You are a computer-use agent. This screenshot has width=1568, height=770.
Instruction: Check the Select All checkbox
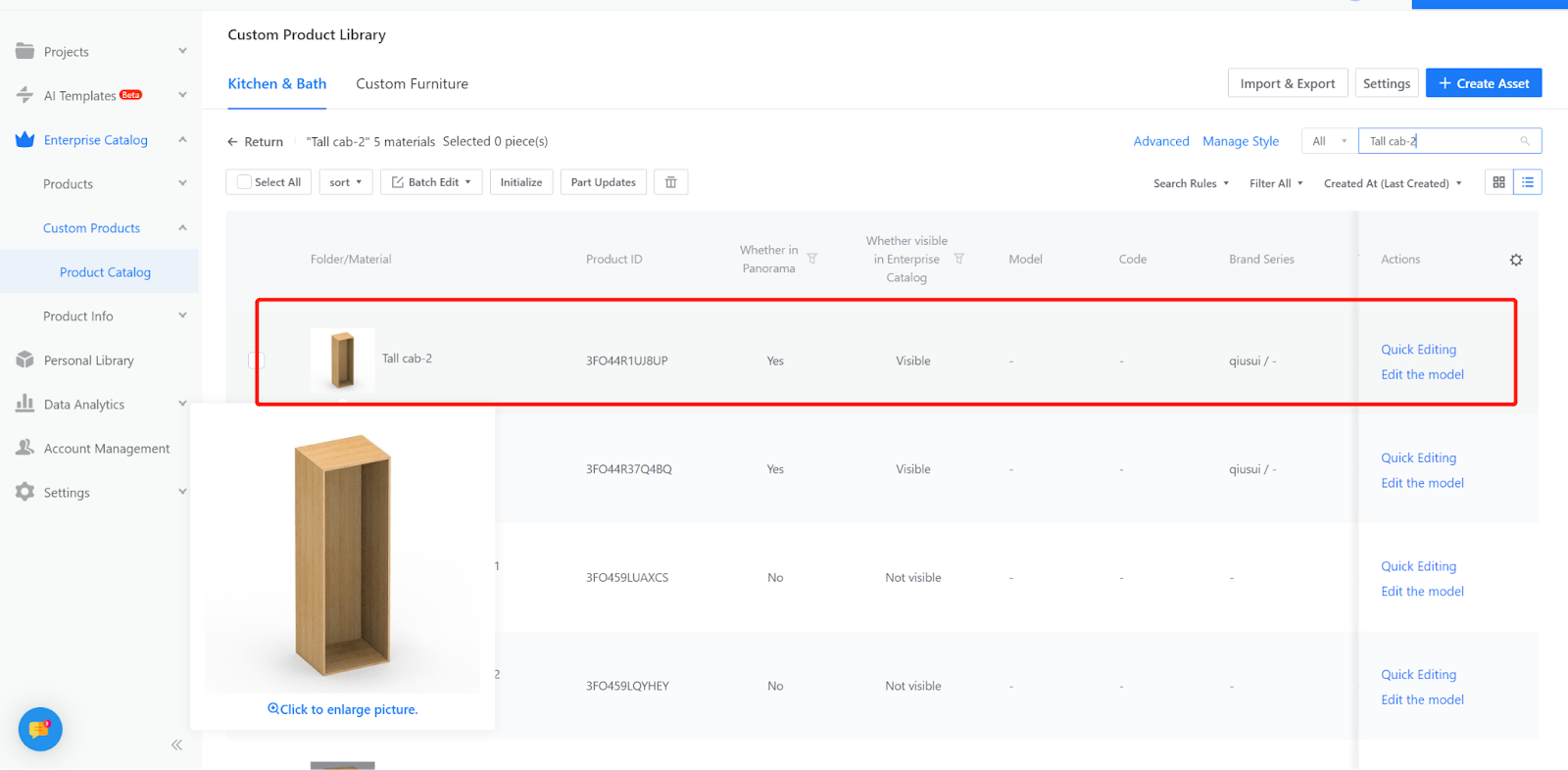[245, 182]
